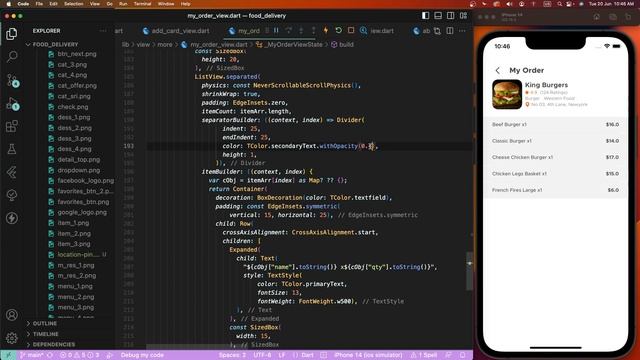Expand the TIMELINE section
640x360 pixels.
[x=46, y=334]
